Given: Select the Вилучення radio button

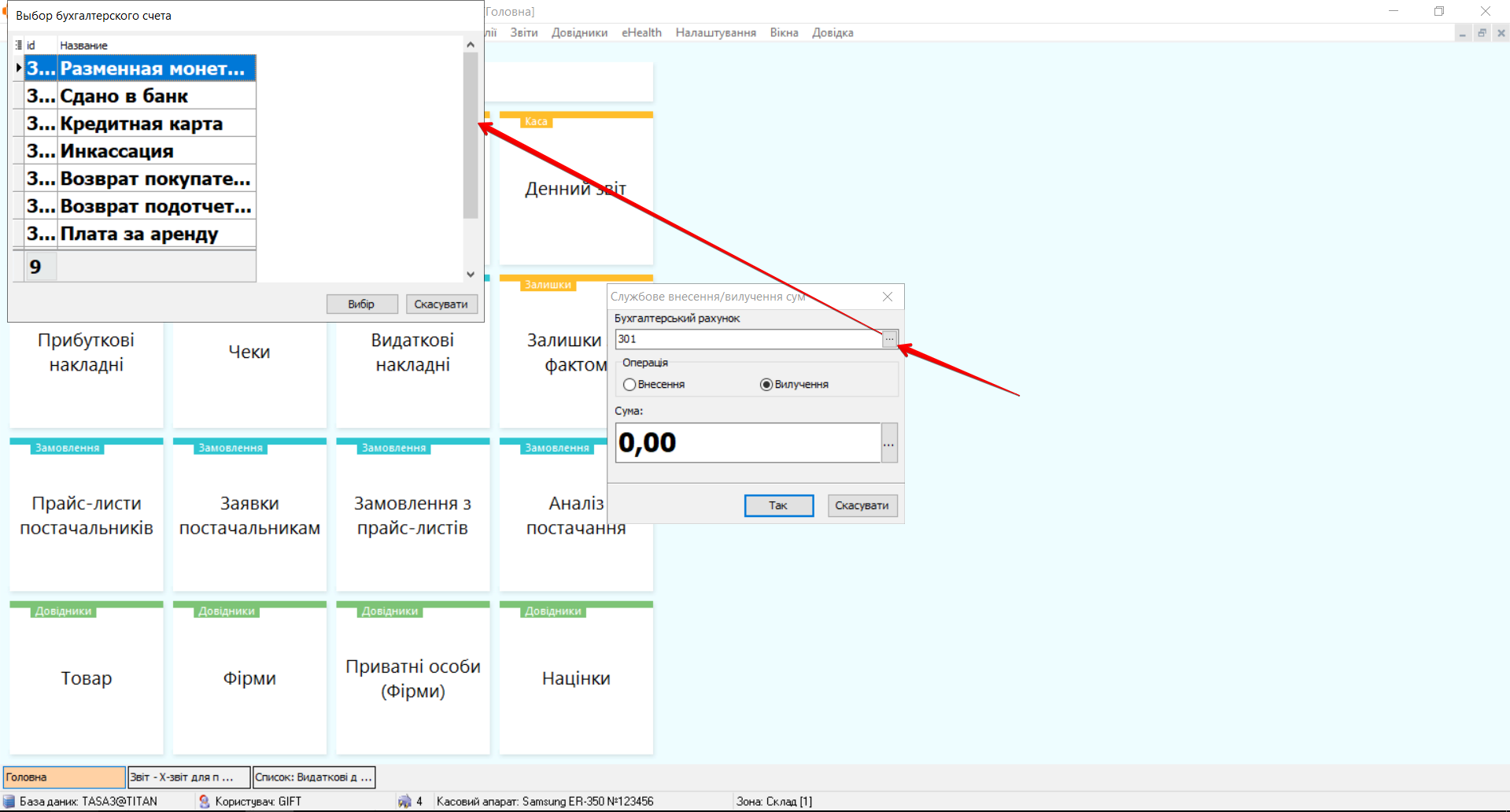Looking at the screenshot, I should click(x=766, y=385).
